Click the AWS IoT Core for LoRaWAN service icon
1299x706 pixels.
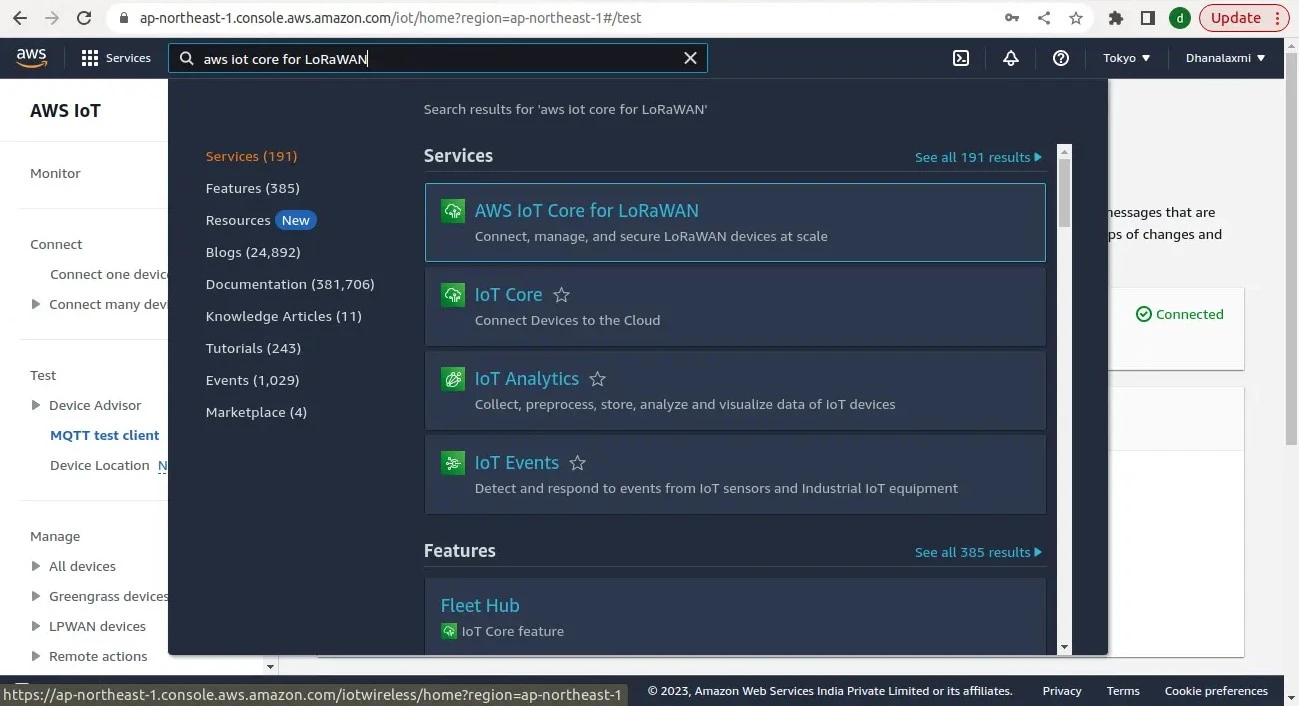pos(453,211)
